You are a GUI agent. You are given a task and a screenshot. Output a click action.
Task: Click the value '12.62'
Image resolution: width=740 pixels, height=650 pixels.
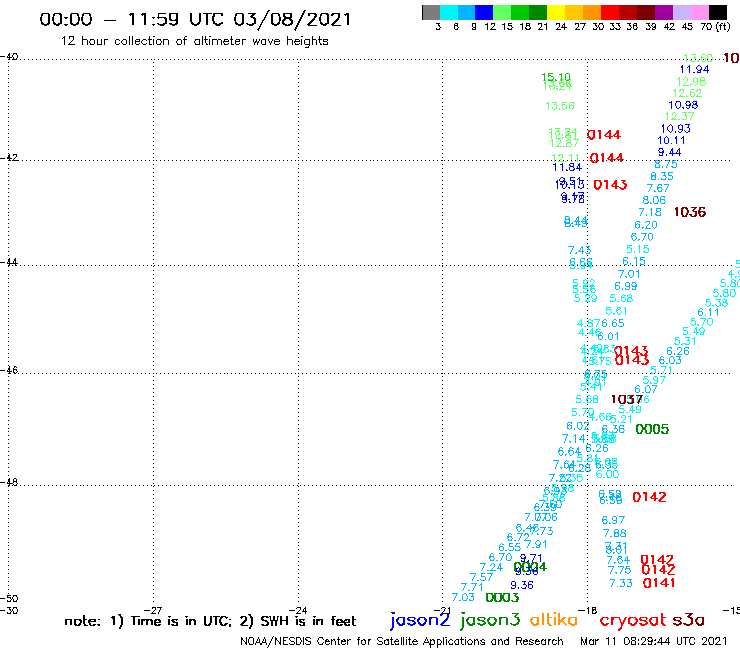[x=687, y=93]
